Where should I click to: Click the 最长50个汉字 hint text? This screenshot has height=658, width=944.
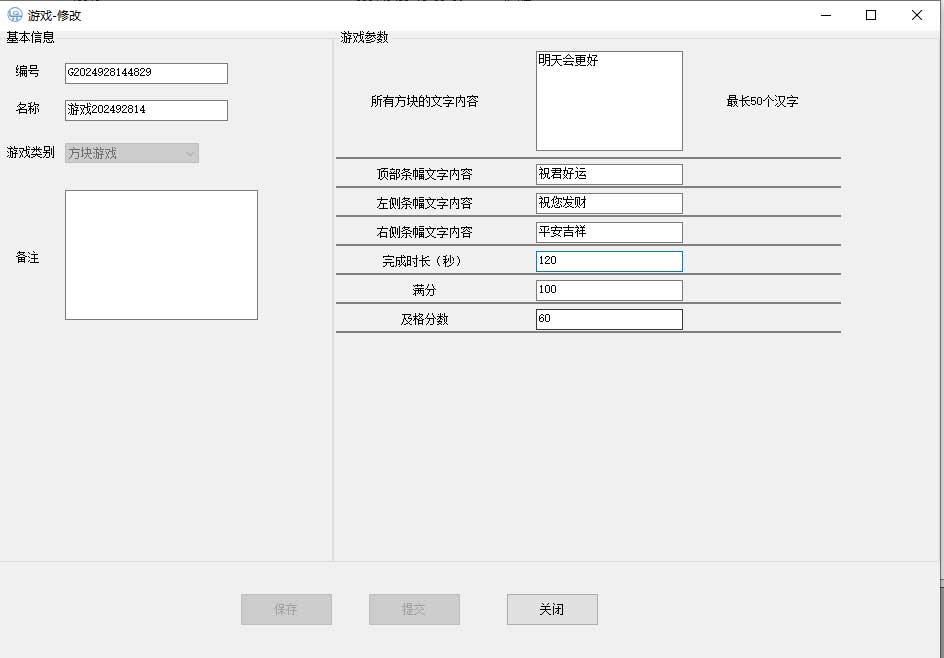click(762, 101)
